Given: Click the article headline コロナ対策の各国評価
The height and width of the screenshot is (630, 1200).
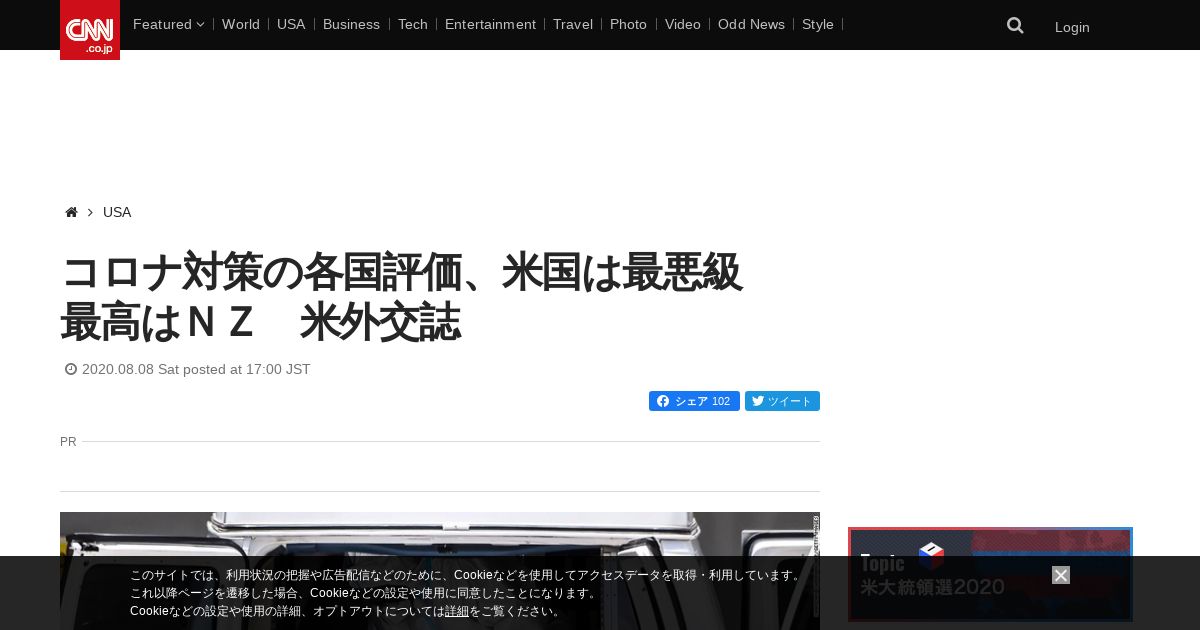Looking at the screenshot, I should pyautogui.click(x=401, y=297).
